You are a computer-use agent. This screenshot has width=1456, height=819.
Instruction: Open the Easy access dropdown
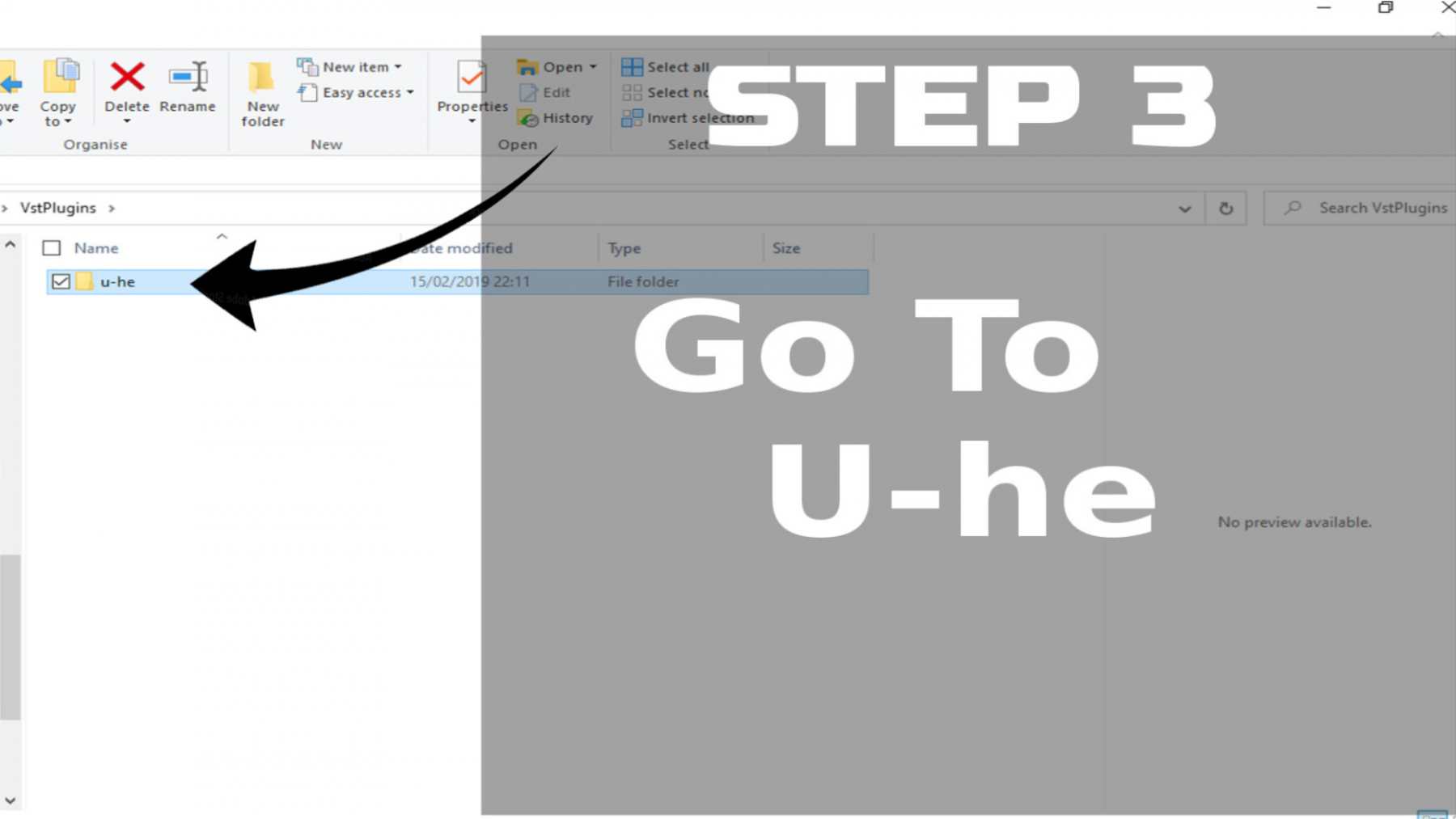(x=356, y=93)
